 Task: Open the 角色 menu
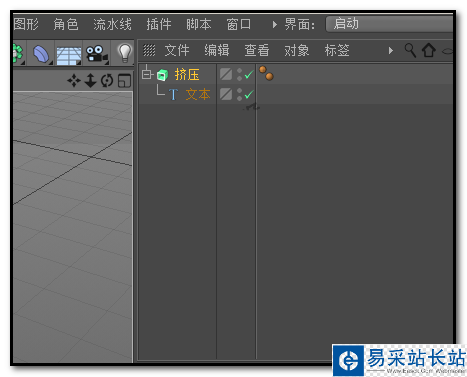pos(66,24)
